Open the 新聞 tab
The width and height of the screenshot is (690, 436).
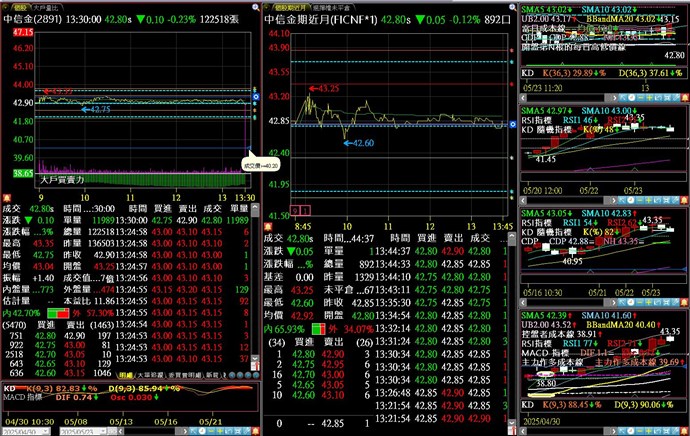click(213, 375)
